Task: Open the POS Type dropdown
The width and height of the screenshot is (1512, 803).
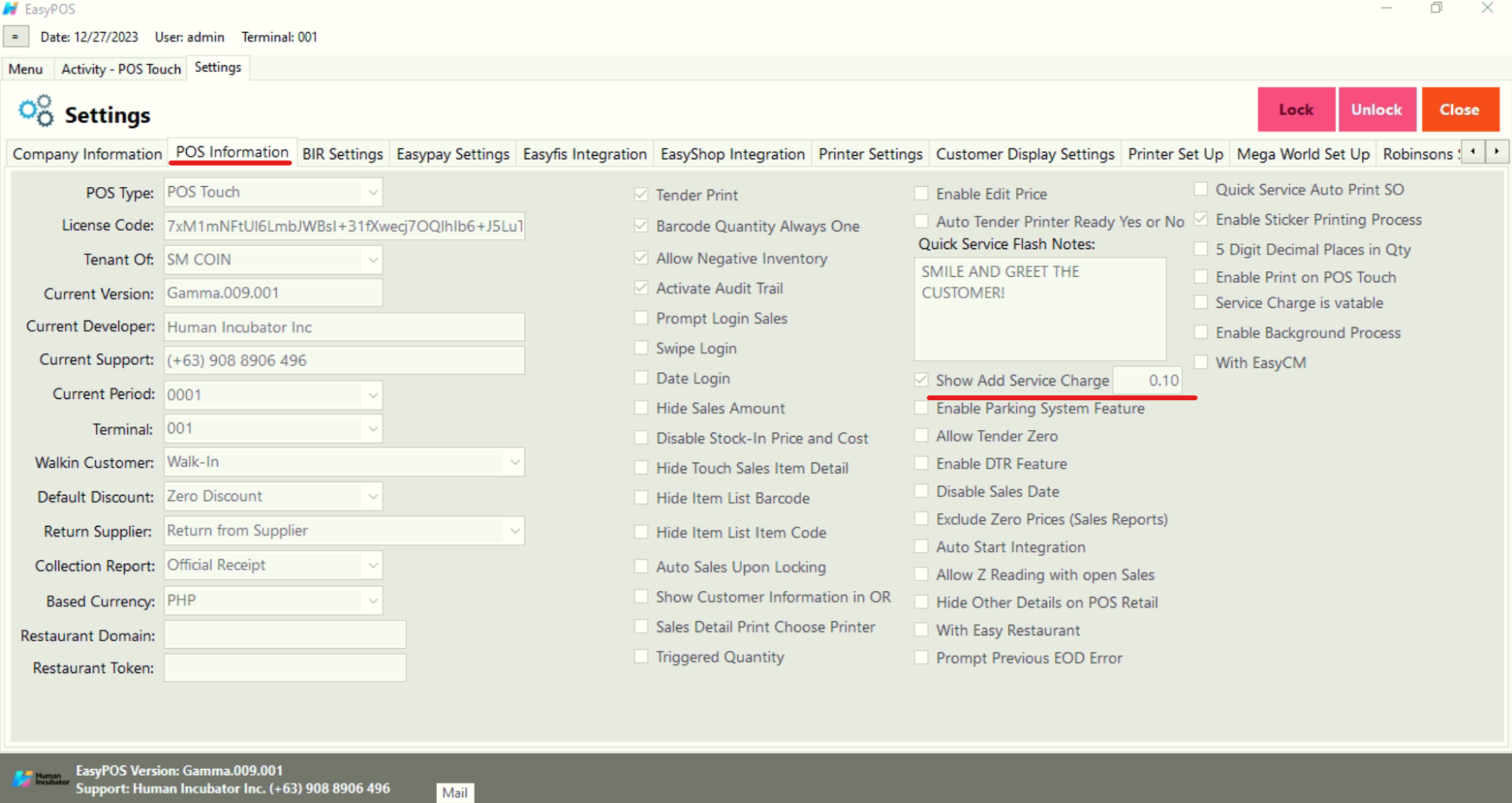Action: 372,192
